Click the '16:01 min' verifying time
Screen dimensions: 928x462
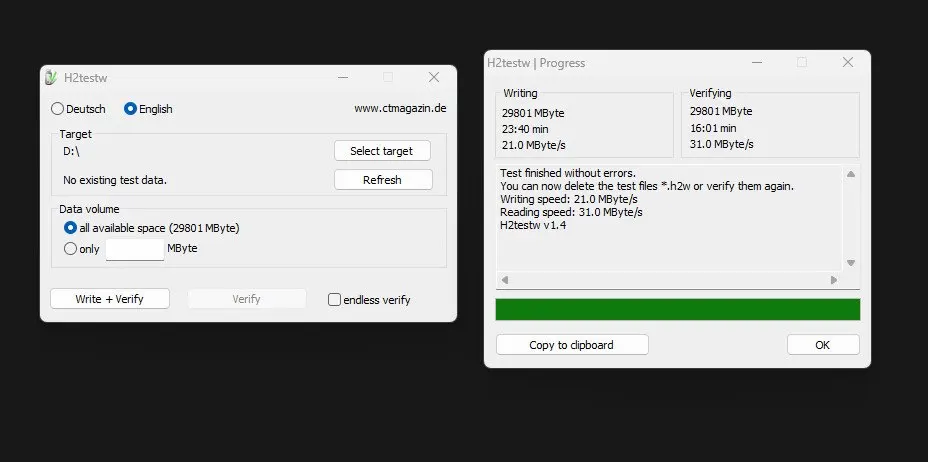[x=713, y=128]
